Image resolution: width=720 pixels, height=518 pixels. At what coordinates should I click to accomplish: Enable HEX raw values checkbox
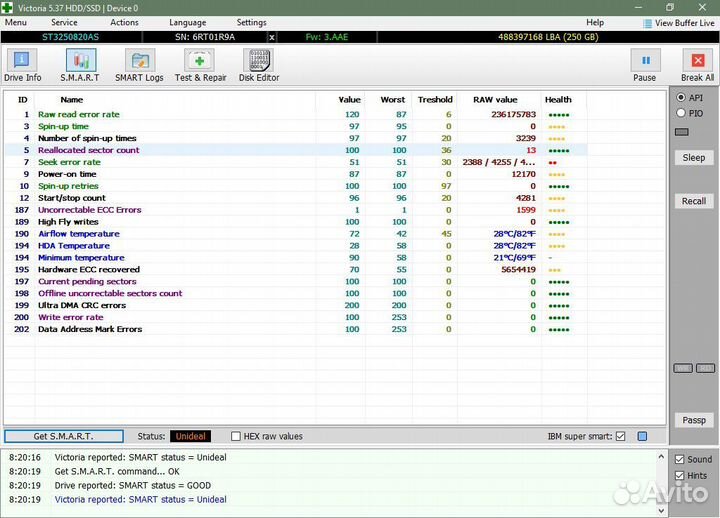[236, 436]
